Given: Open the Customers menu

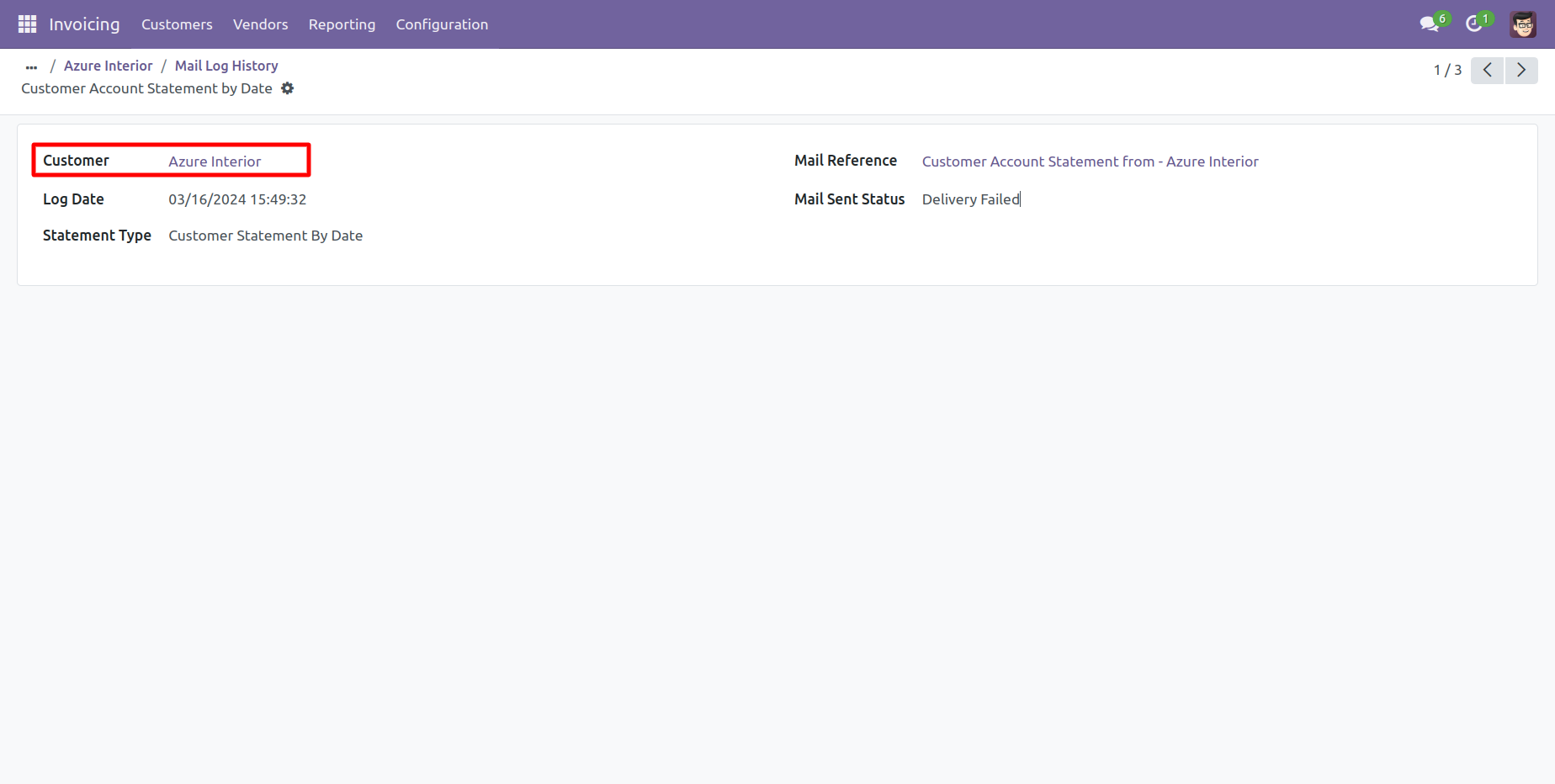Looking at the screenshot, I should (177, 24).
